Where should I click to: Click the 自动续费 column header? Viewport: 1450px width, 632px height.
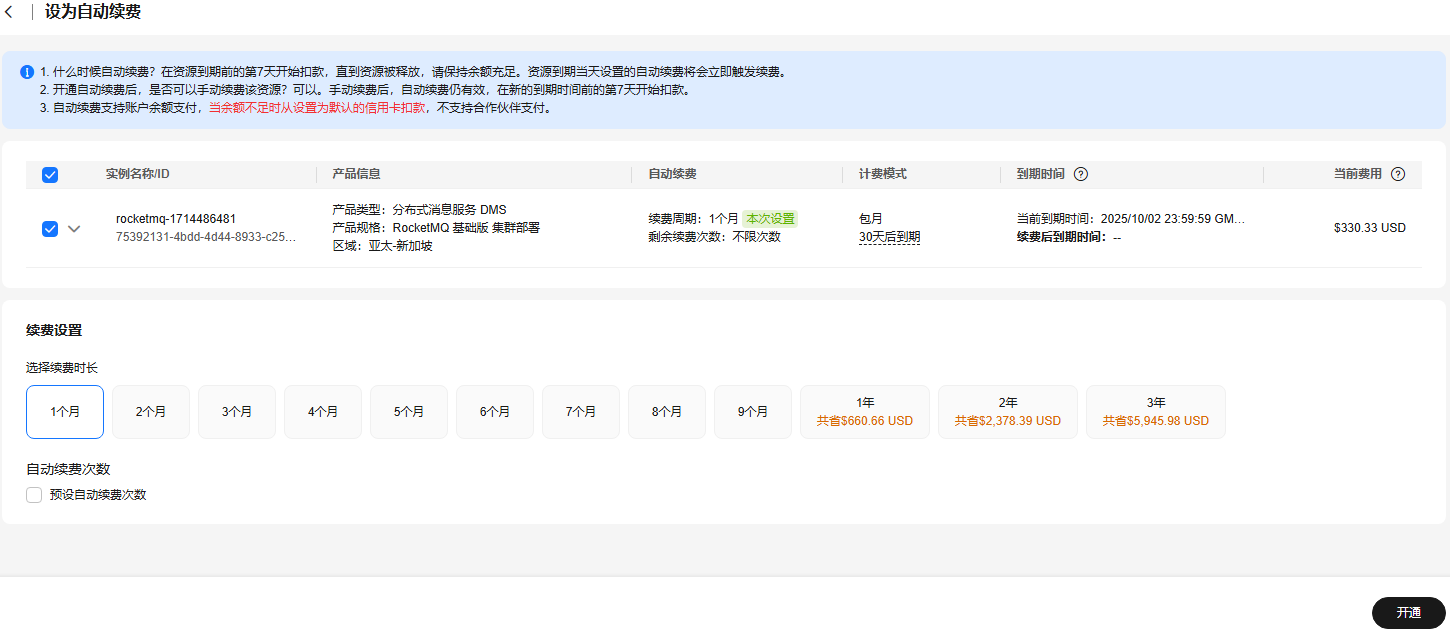pyautogui.click(x=672, y=174)
